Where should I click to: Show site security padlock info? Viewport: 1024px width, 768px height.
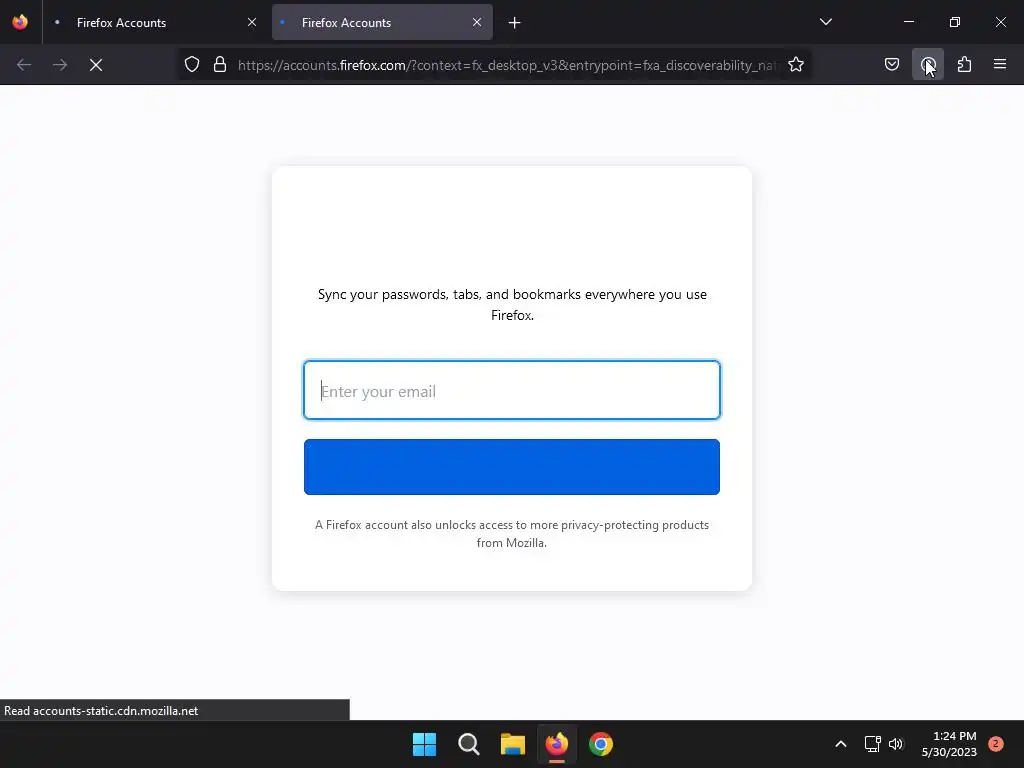[x=220, y=65]
